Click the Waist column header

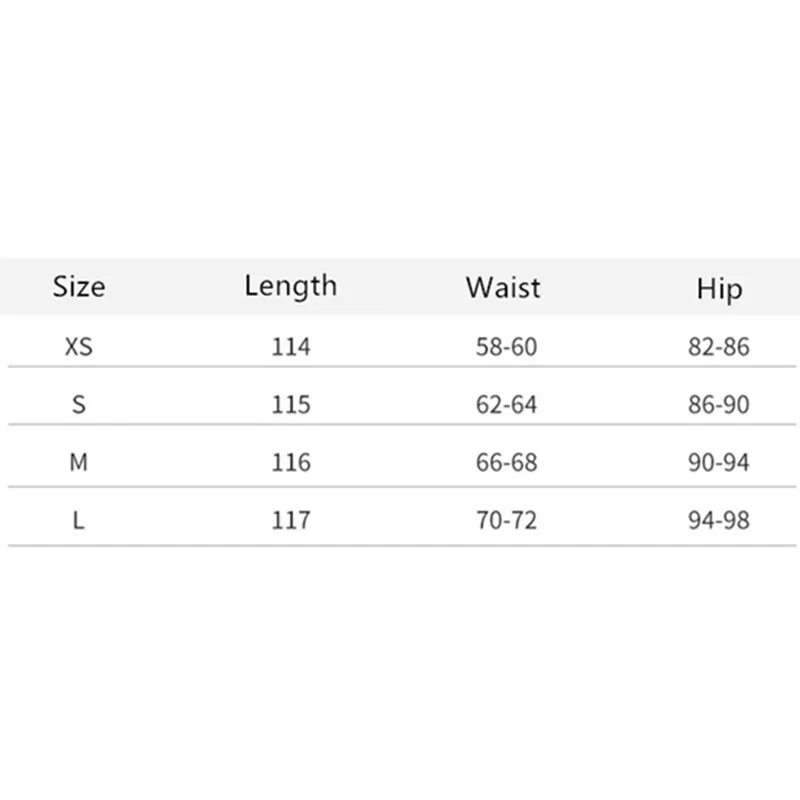(502, 288)
